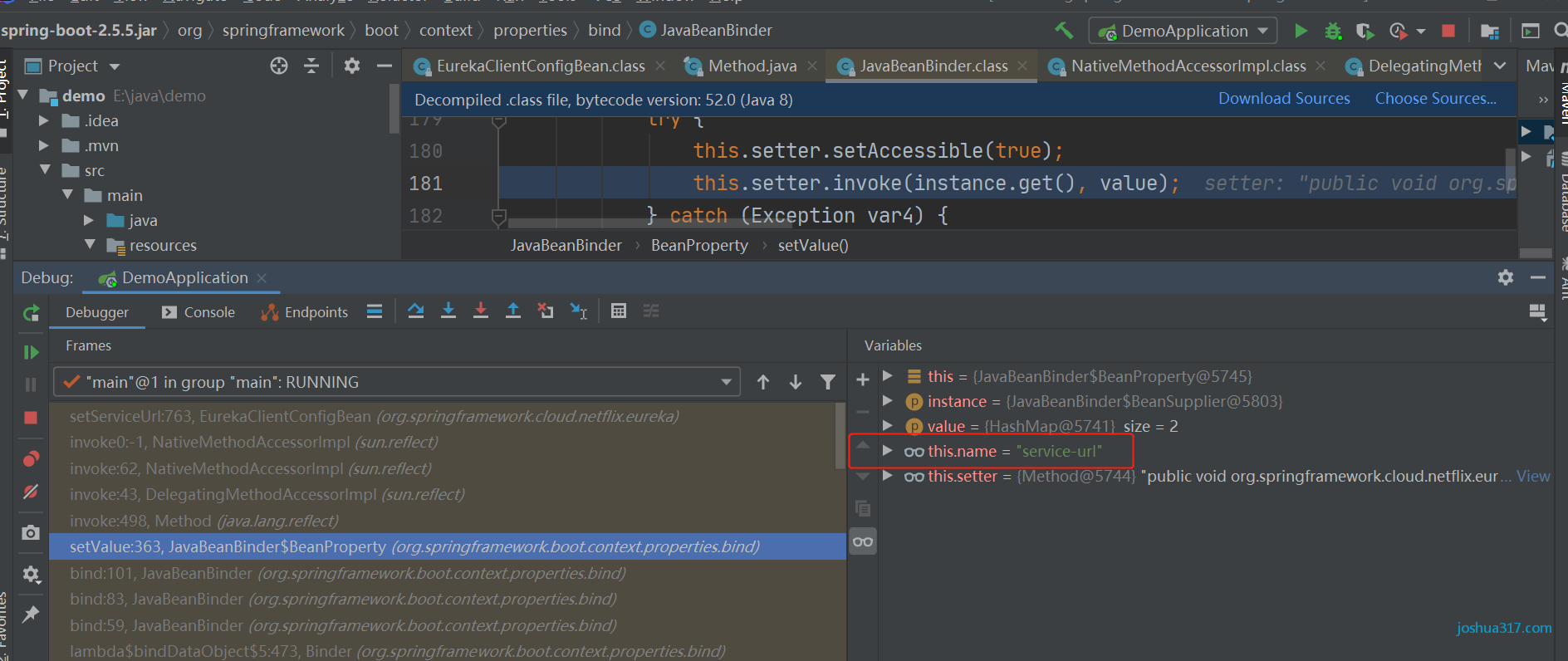Stop the running application in the top toolbar

point(1448,31)
